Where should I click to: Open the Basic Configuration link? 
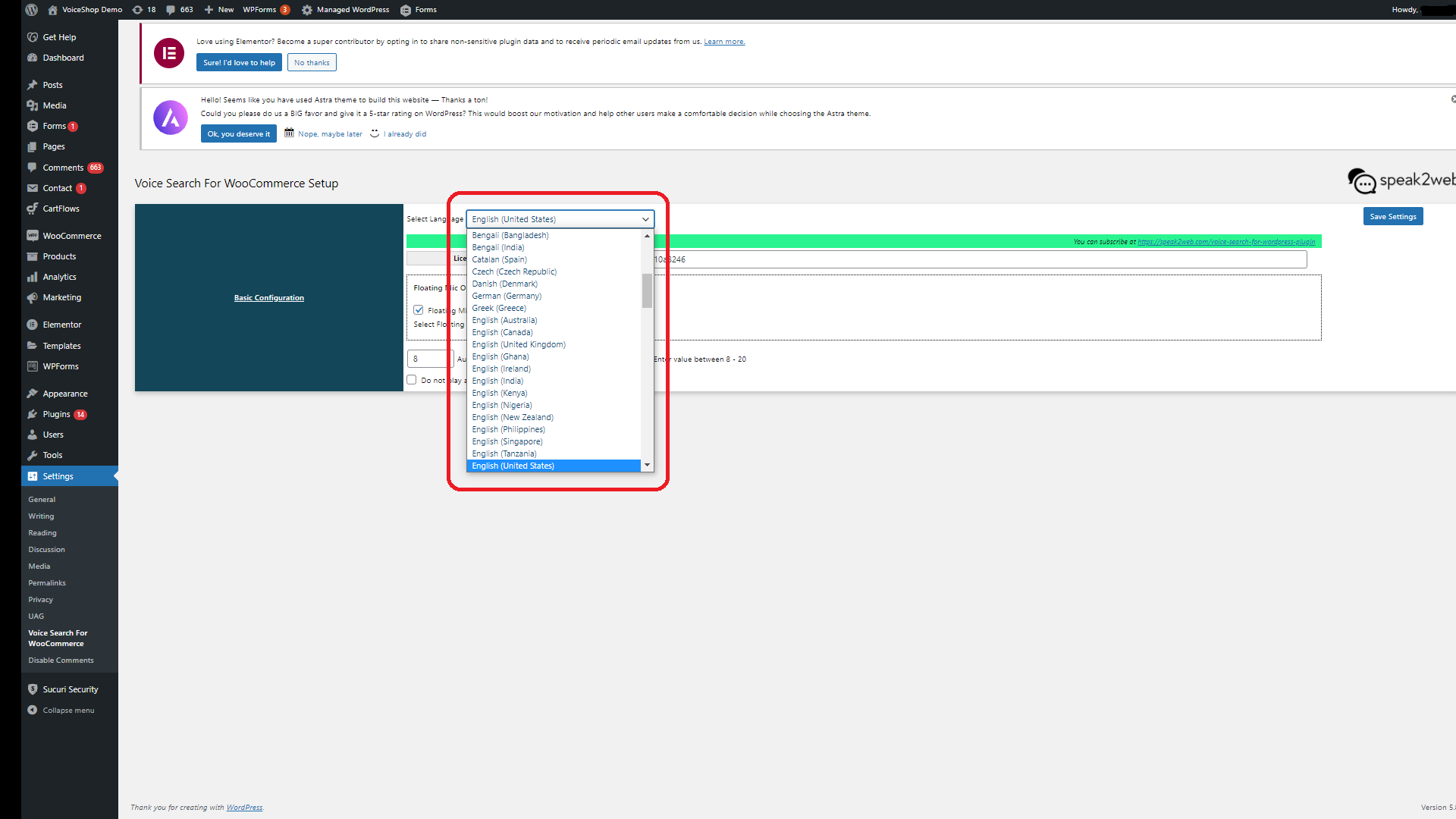(x=268, y=298)
